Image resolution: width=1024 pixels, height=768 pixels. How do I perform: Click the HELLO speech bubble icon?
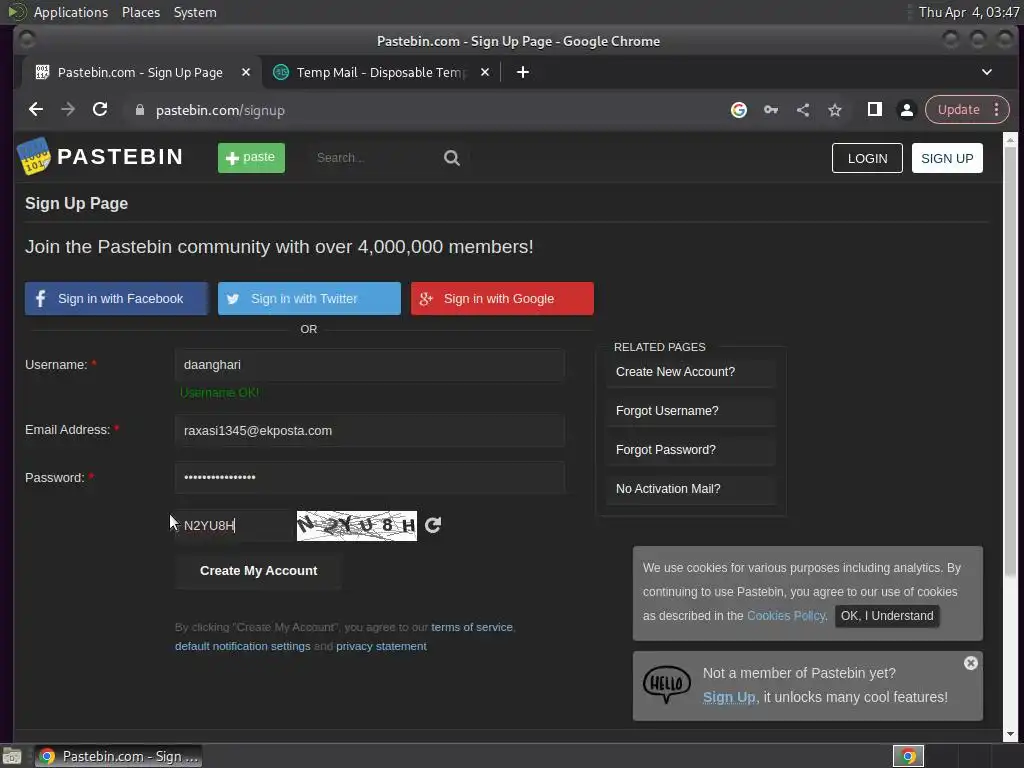click(666, 684)
